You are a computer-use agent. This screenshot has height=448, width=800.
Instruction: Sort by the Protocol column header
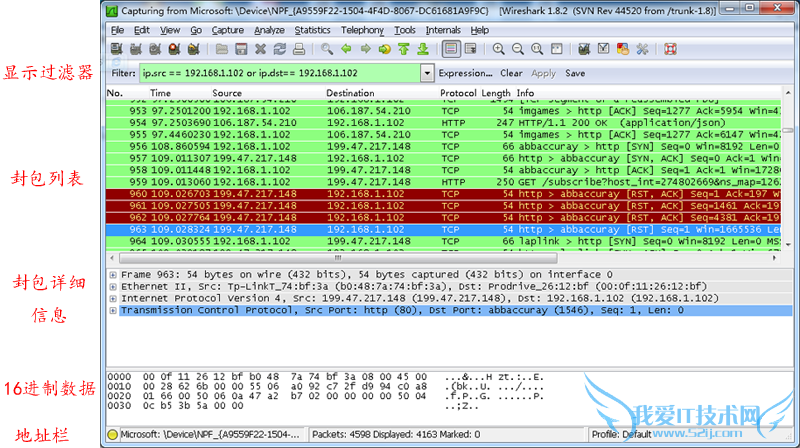point(458,93)
